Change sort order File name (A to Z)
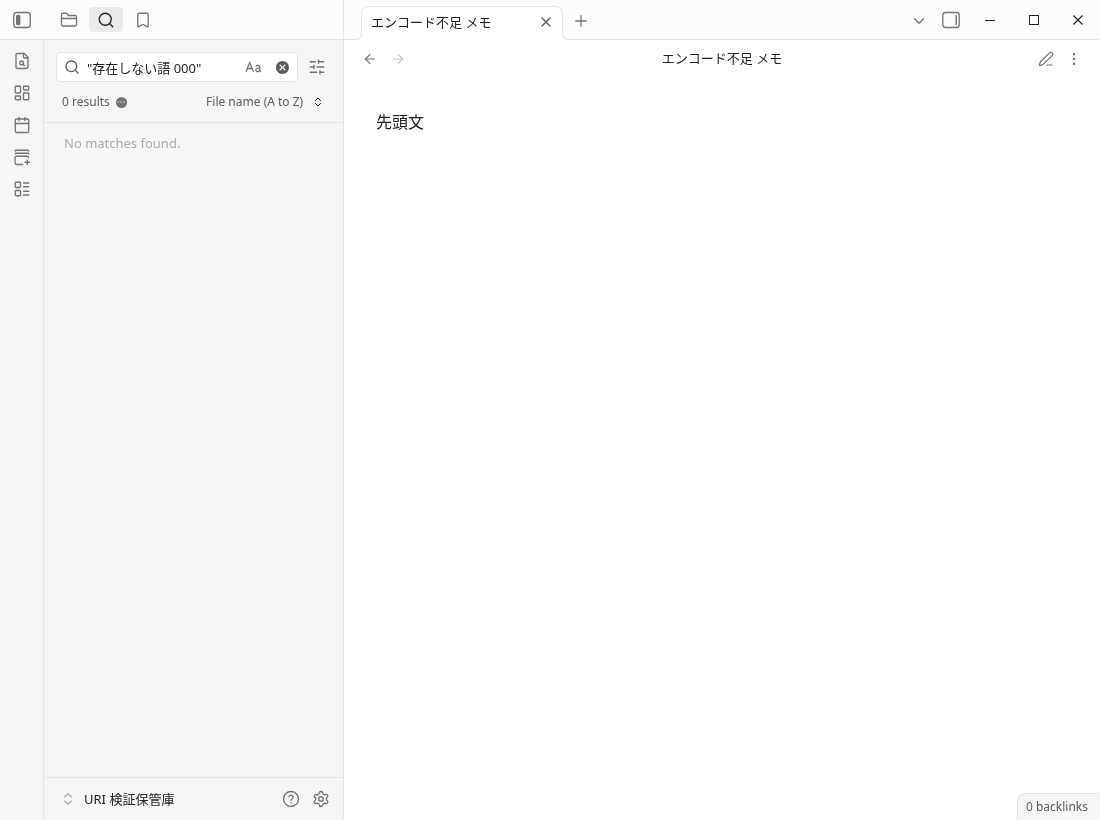 pos(264,102)
